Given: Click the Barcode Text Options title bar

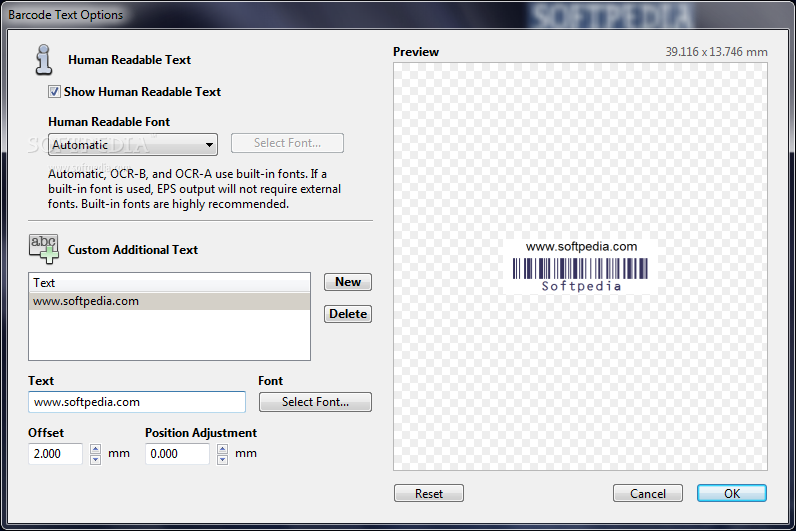Looking at the screenshot, I should (x=398, y=15).
